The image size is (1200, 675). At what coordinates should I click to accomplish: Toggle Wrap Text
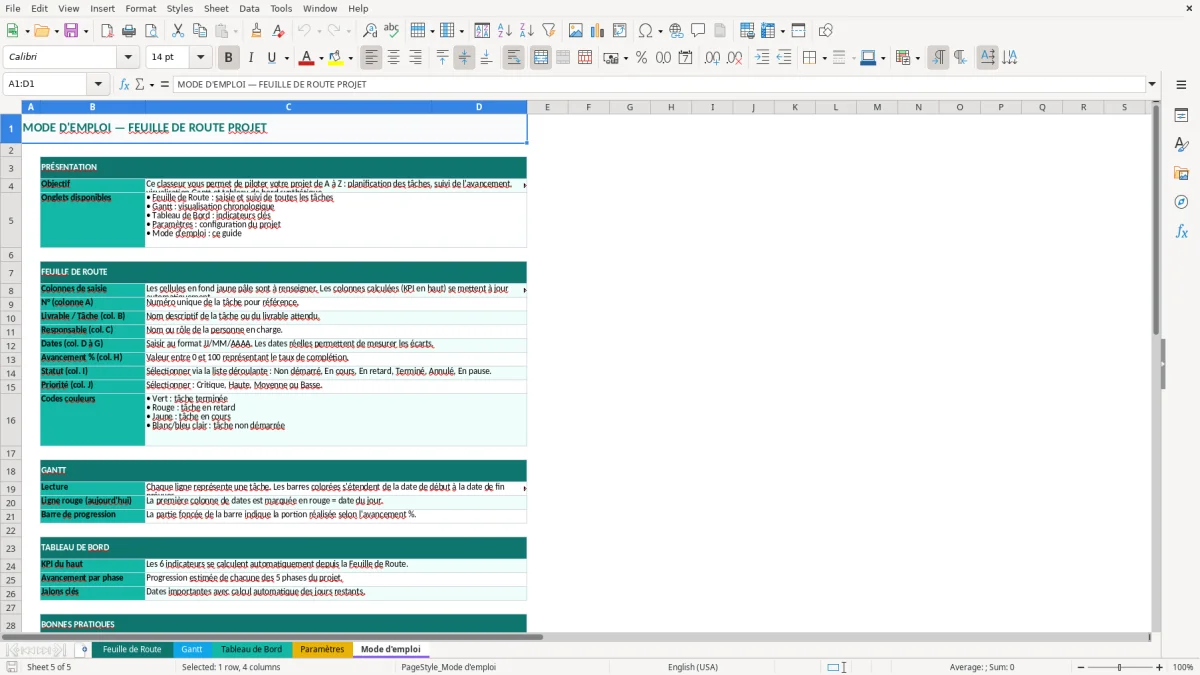(513, 58)
